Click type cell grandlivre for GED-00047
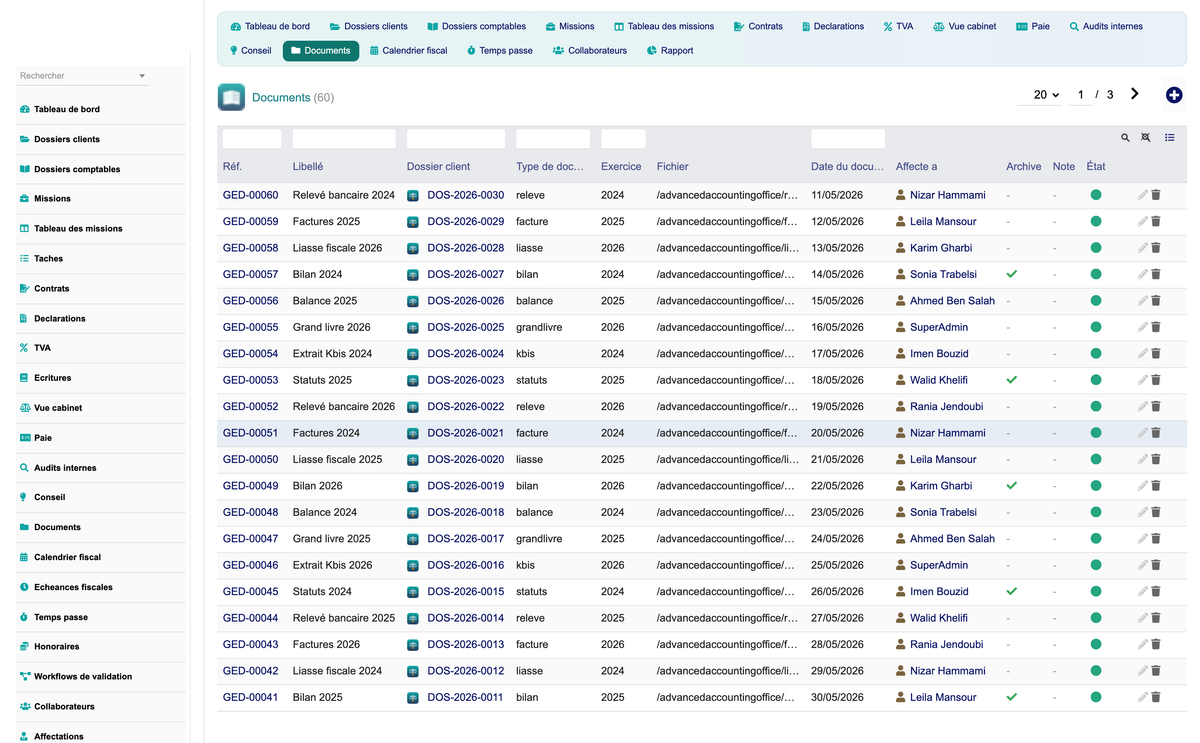Image resolution: width=1200 pixels, height=743 pixels. tap(539, 539)
